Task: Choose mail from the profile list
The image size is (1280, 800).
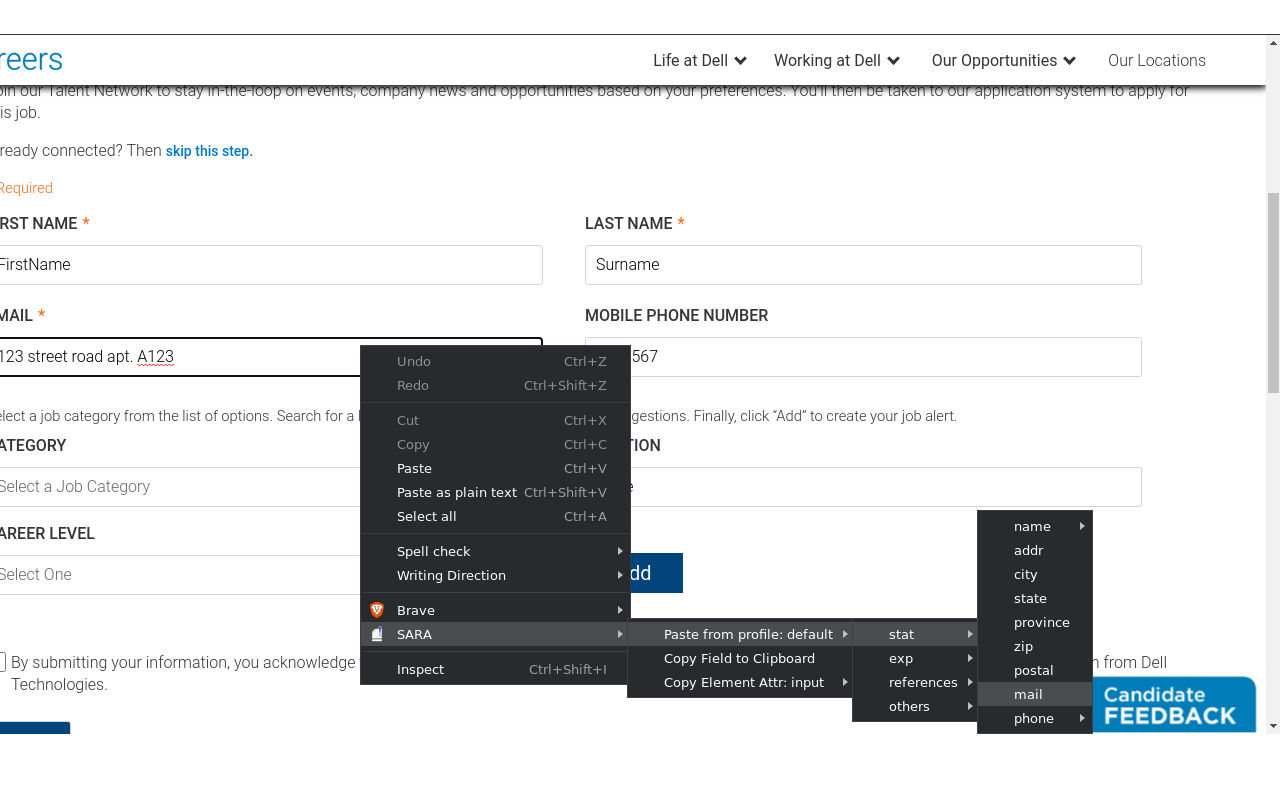Action: pyautogui.click(x=1034, y=694)
